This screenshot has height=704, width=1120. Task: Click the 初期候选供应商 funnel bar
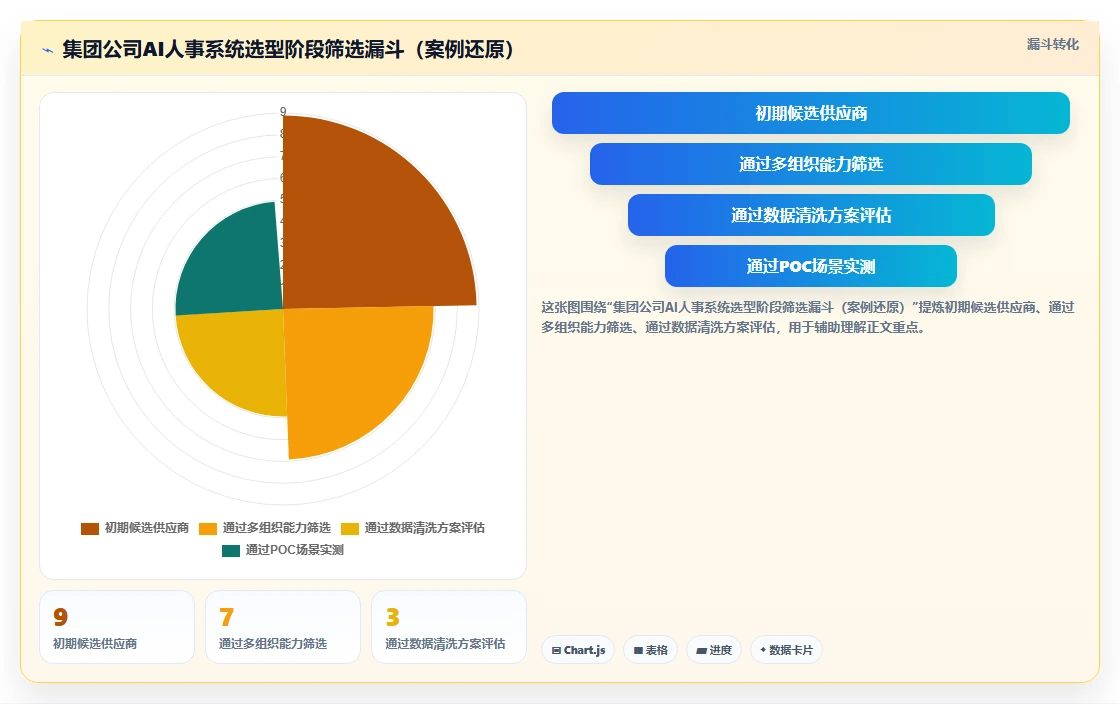coord(811,113)
